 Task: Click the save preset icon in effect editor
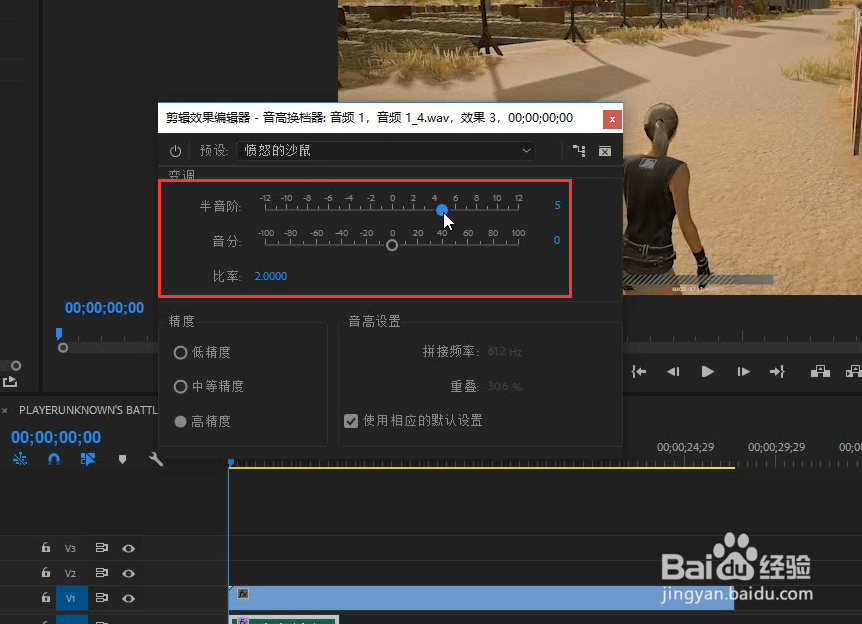(x=579, y=151)
